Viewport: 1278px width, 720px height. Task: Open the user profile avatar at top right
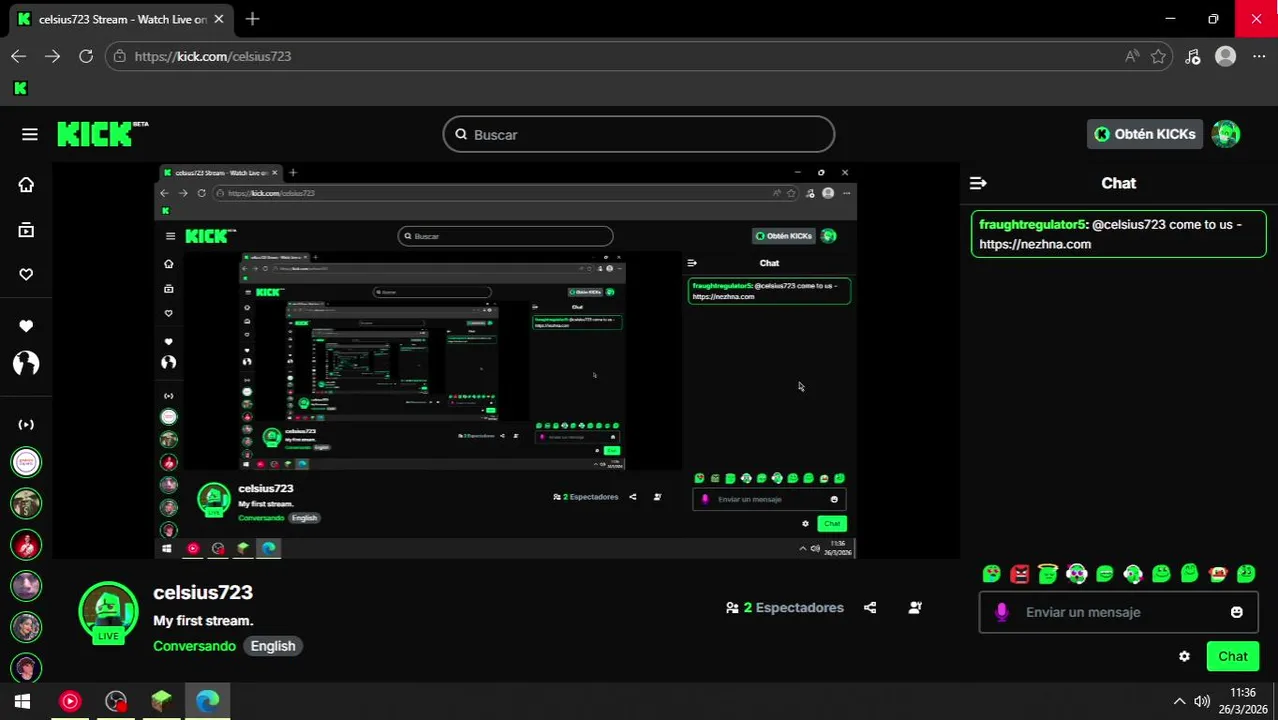(x=1225, y=134)
